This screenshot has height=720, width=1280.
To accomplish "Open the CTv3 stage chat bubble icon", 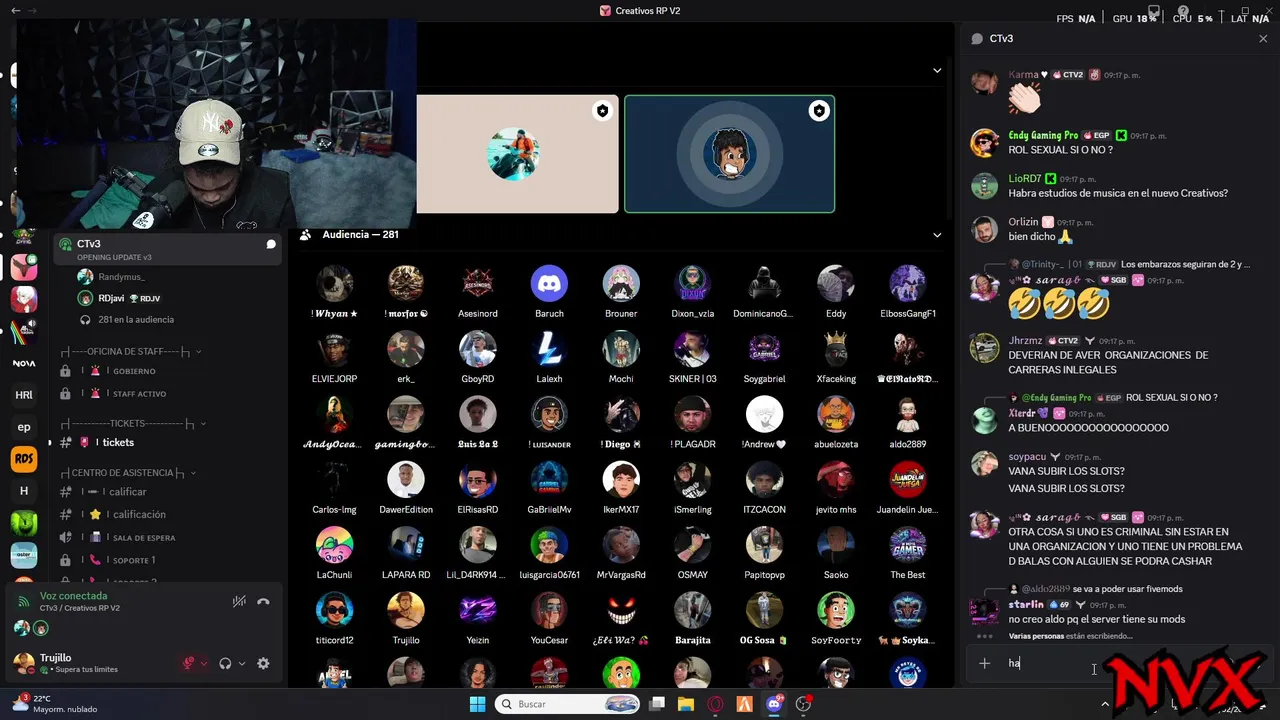I will 271,244.
